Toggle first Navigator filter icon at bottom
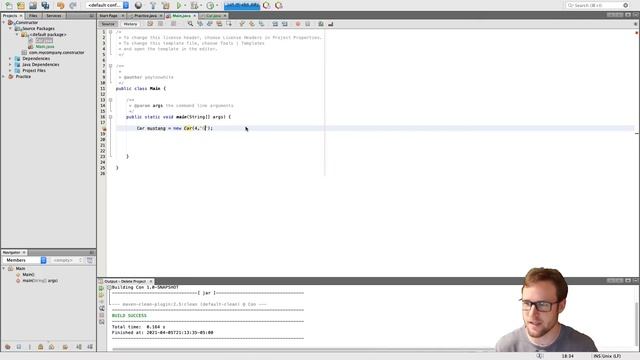Image resolution: width=640 pixels, height=360 pixels. click(x=7, y=347)
